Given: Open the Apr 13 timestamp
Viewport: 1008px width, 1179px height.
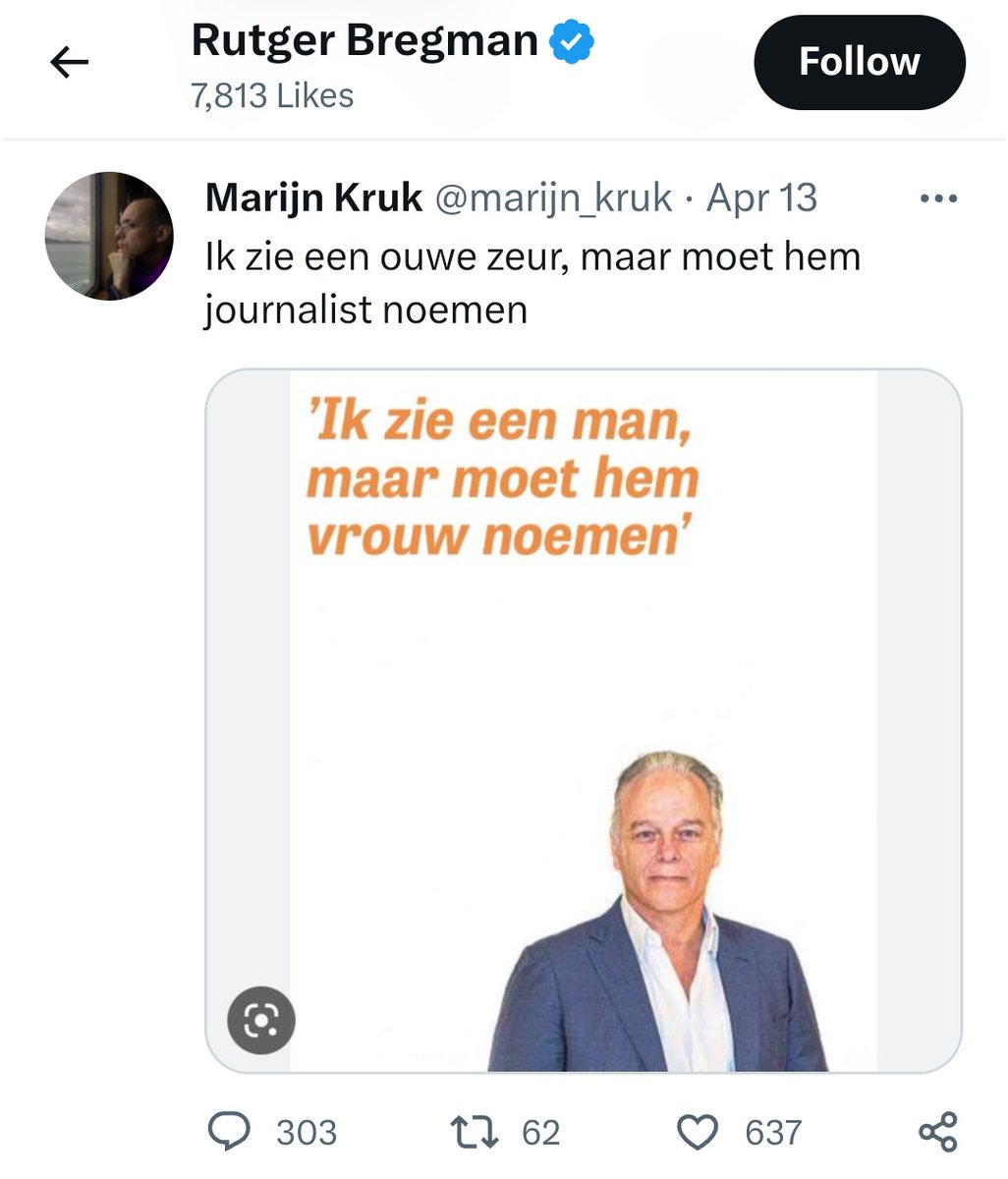Looking at the screenshot, I should [762, 198].
